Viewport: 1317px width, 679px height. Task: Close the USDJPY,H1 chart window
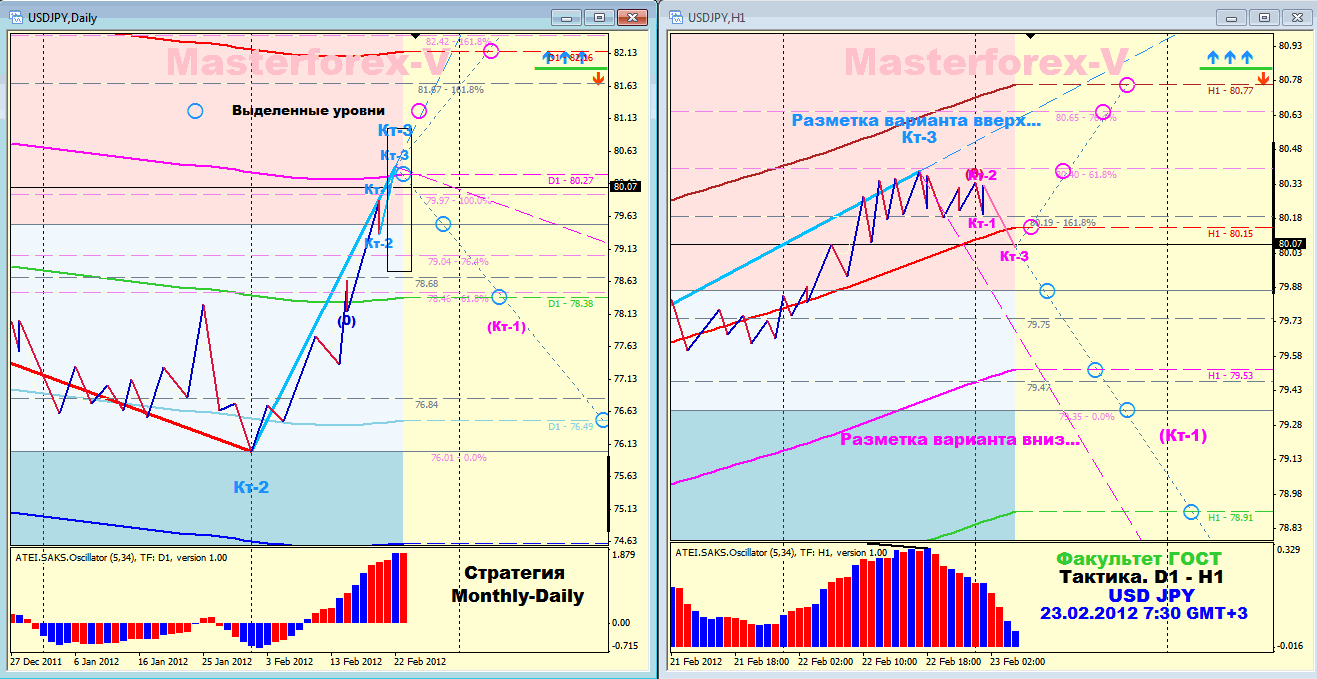(1295, 17)
